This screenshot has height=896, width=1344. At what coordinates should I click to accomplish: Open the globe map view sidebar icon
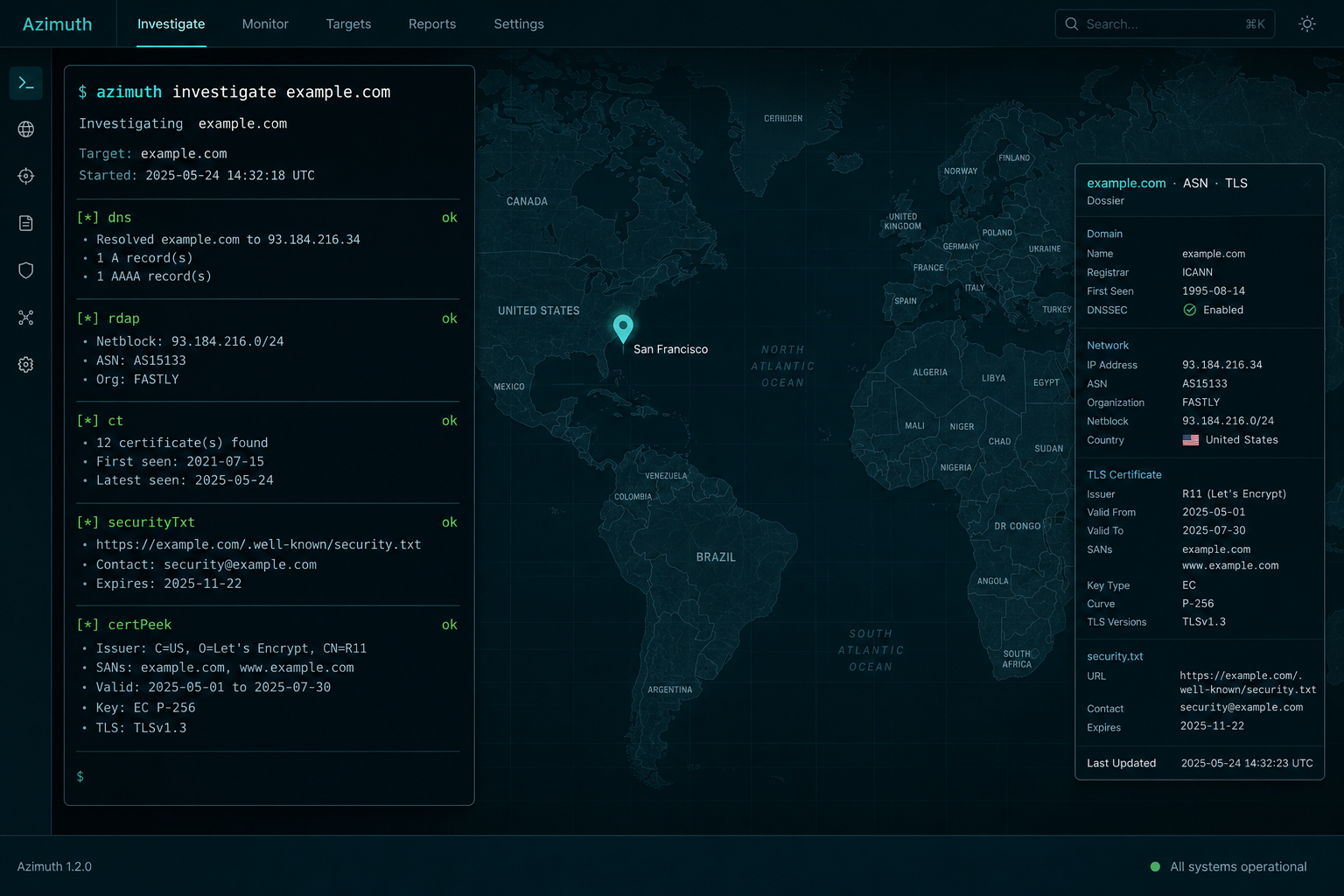point(26,129)
